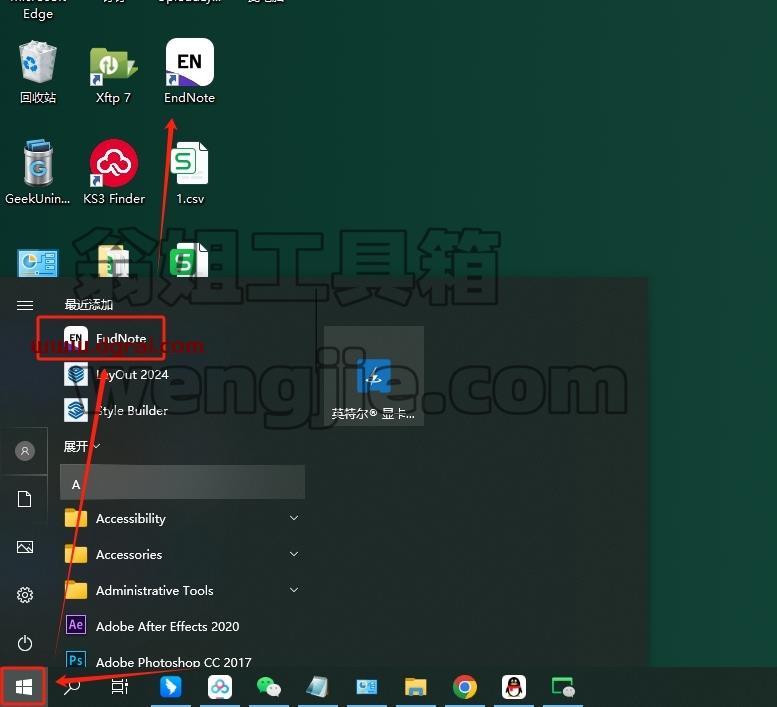This screenshot has width=777, height=707.
Task: Launch Google Chrome from the taskbar
Action: (x=465, y=687)
